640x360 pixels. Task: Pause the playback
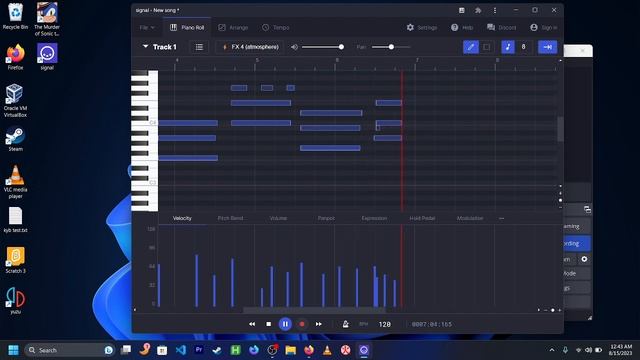point(285,324)
